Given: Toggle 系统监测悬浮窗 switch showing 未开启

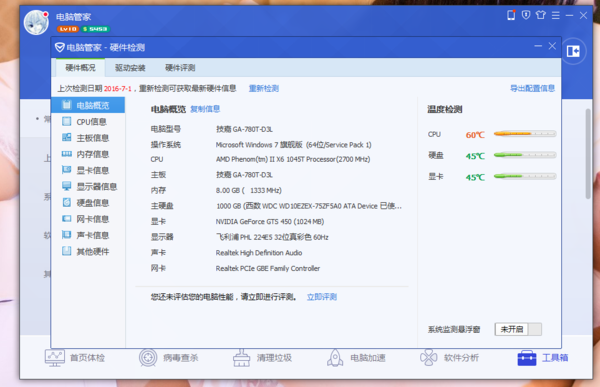Looking at the screenshot, I should tap(518, 329).
